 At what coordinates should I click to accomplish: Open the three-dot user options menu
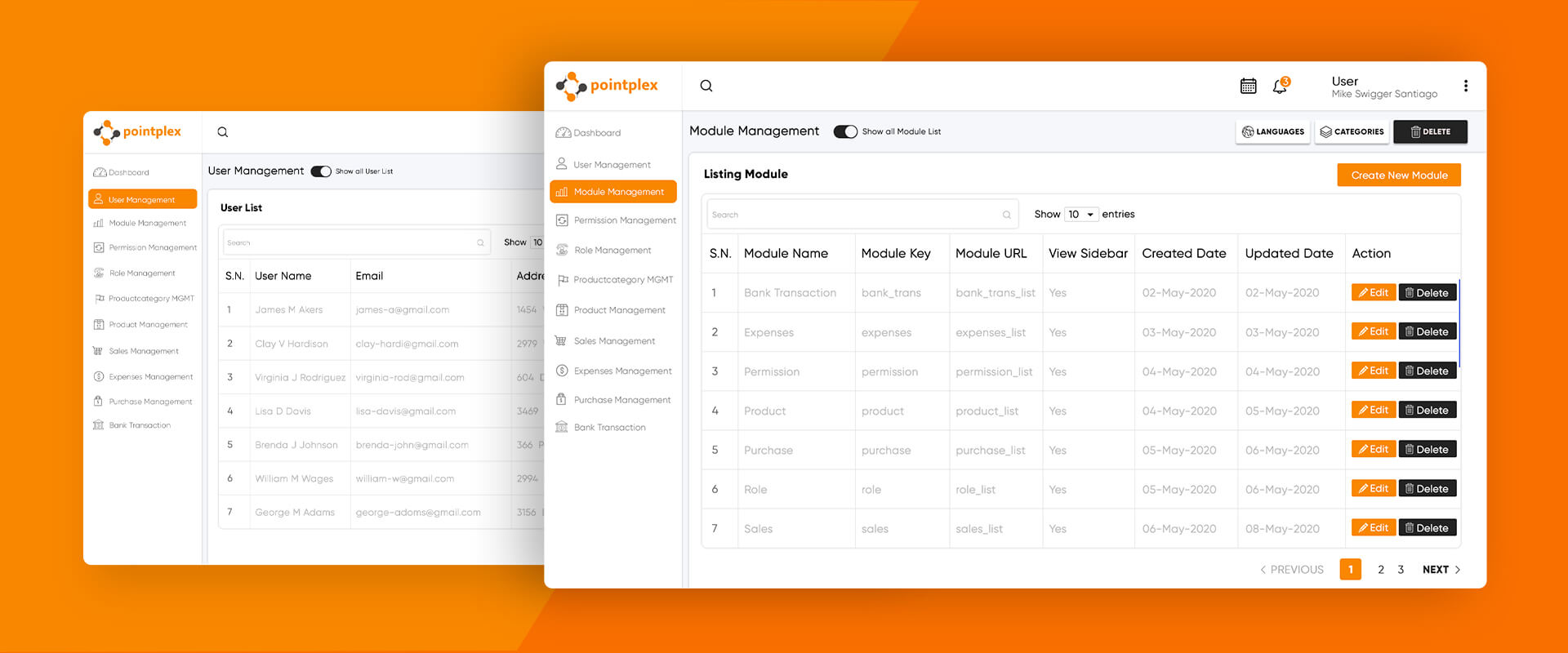[1466, 86]
